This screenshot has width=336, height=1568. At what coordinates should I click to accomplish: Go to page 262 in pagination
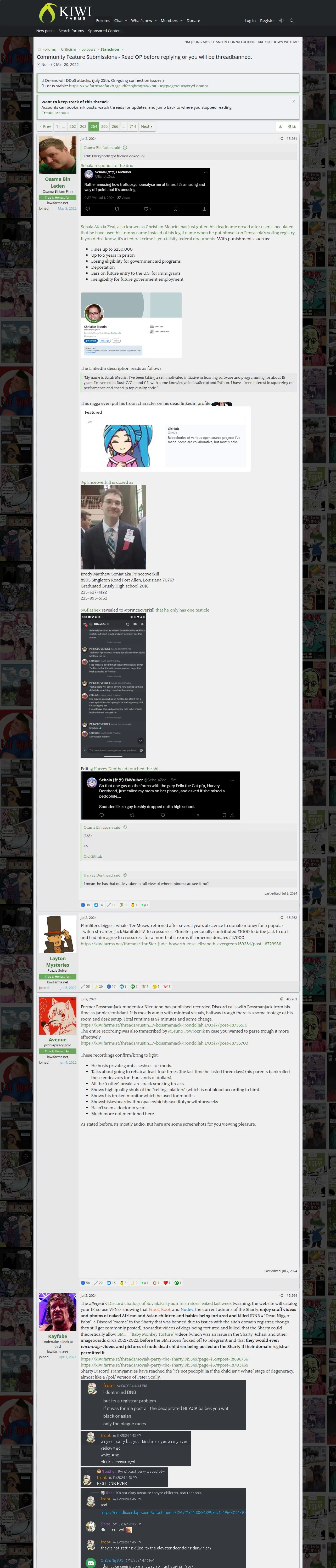click(72, 126)
